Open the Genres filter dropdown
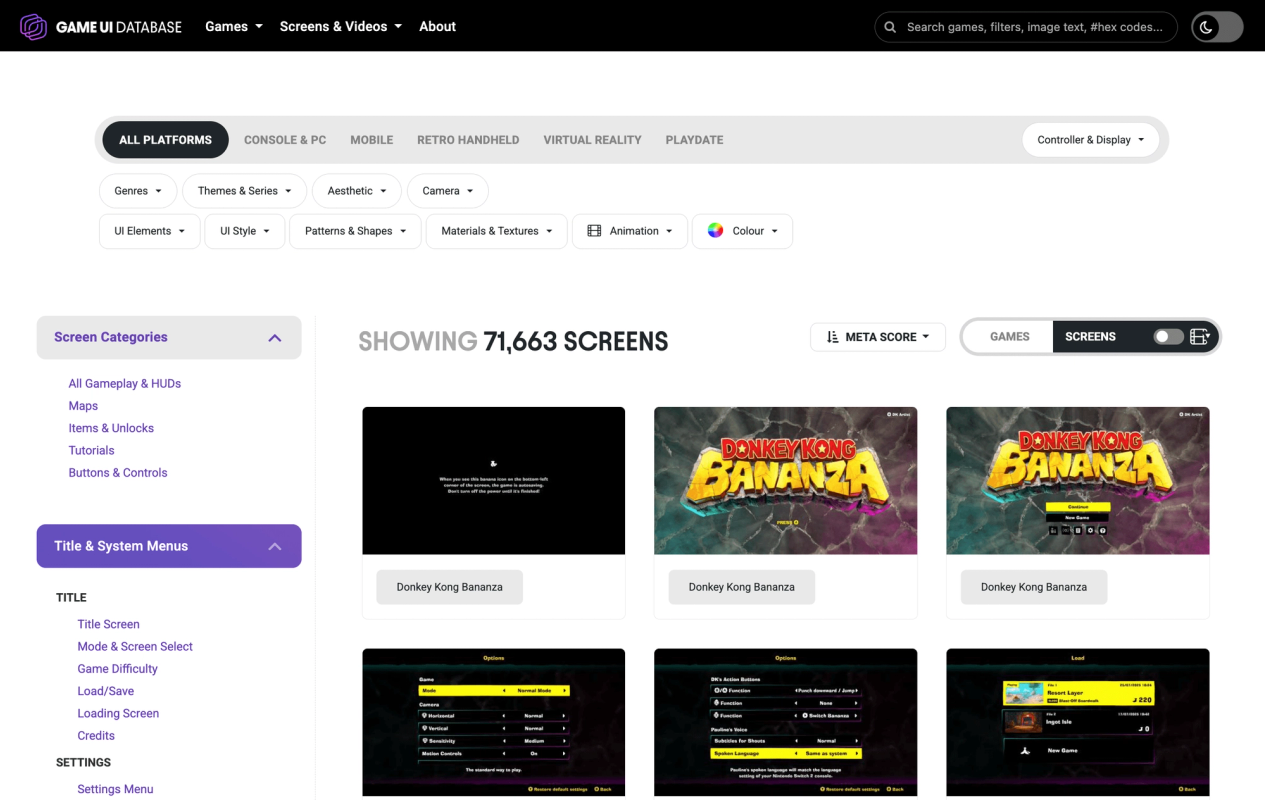This screenshot has height=800, width=1265. [x=138, y=191]
